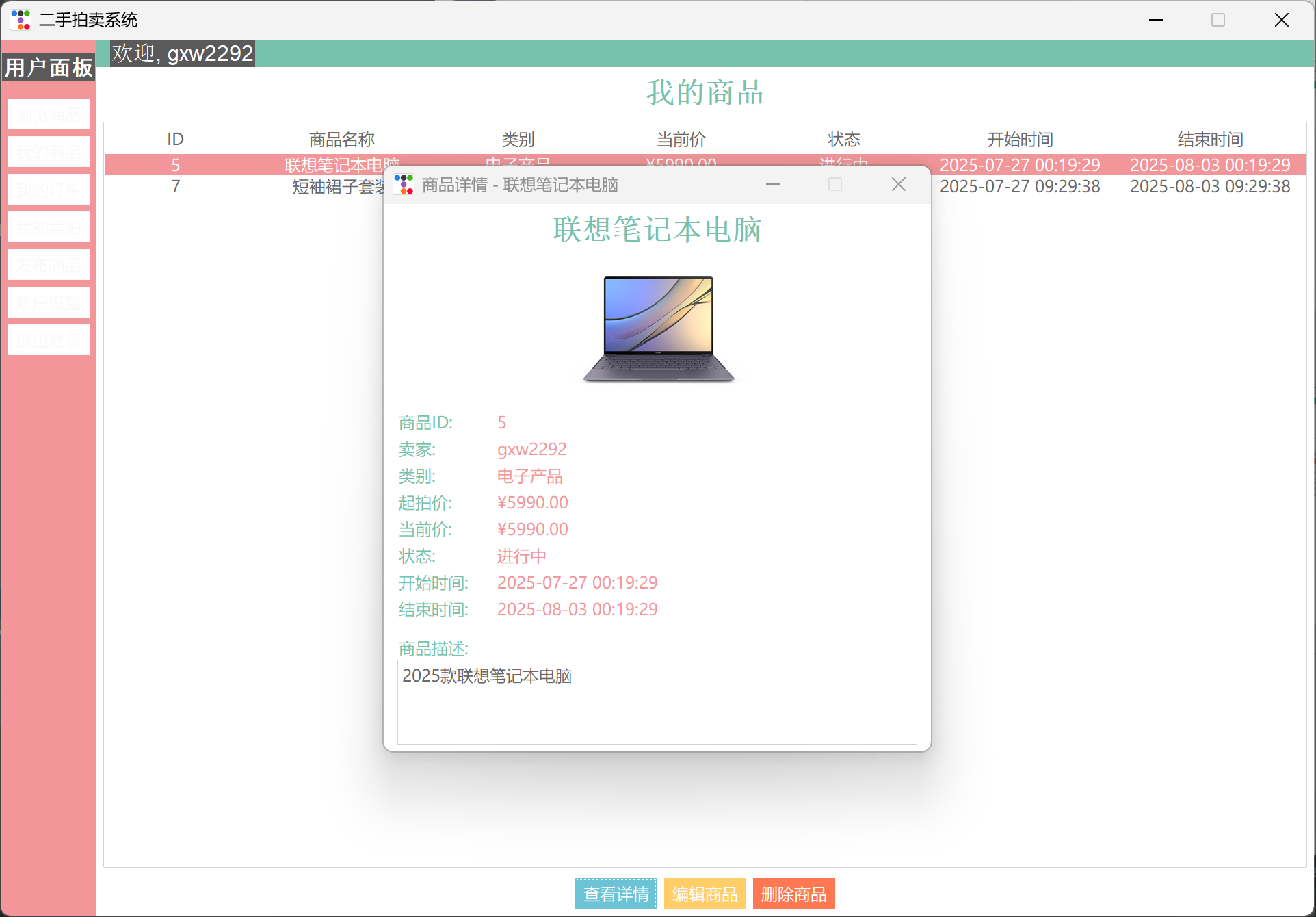Click the 商品名称 column header
1316x917 pixels.
click(342, 140)
